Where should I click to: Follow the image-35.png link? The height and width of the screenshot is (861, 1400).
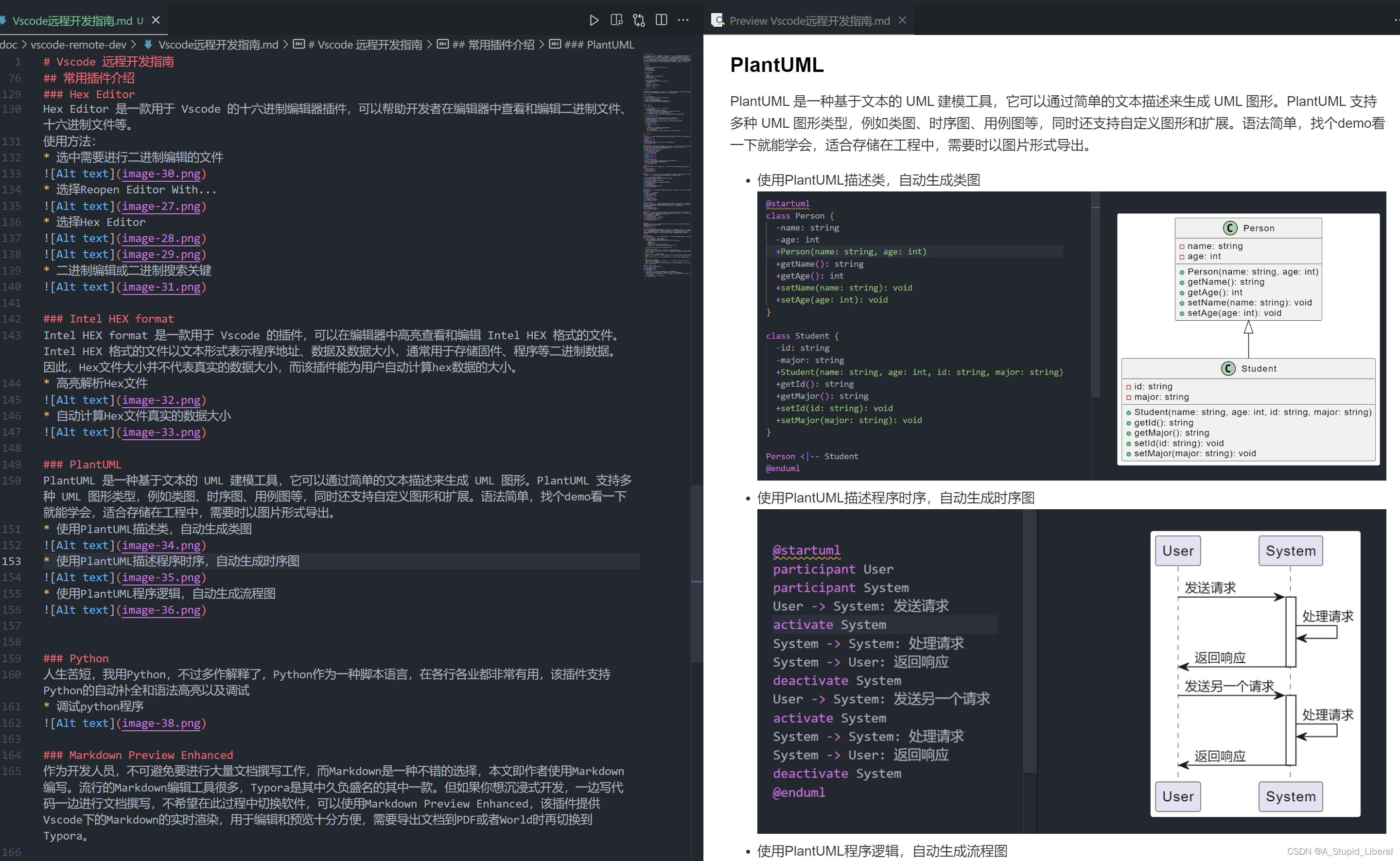(161, 577)
